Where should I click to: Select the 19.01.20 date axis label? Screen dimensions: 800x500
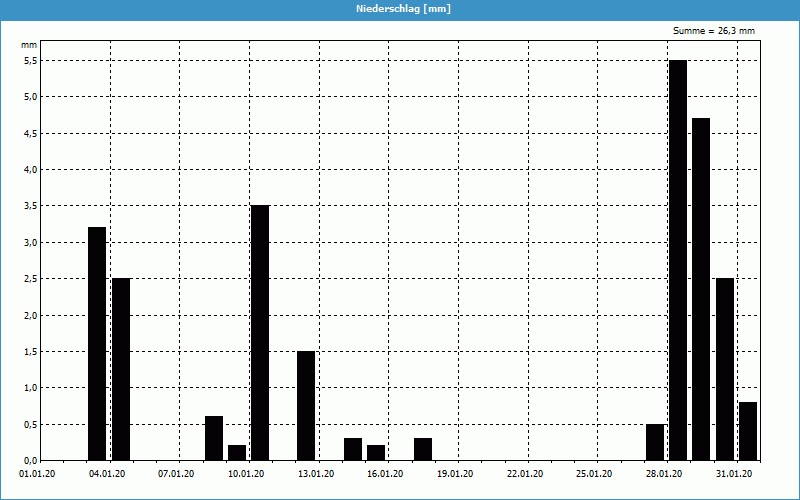click(455, 474)
